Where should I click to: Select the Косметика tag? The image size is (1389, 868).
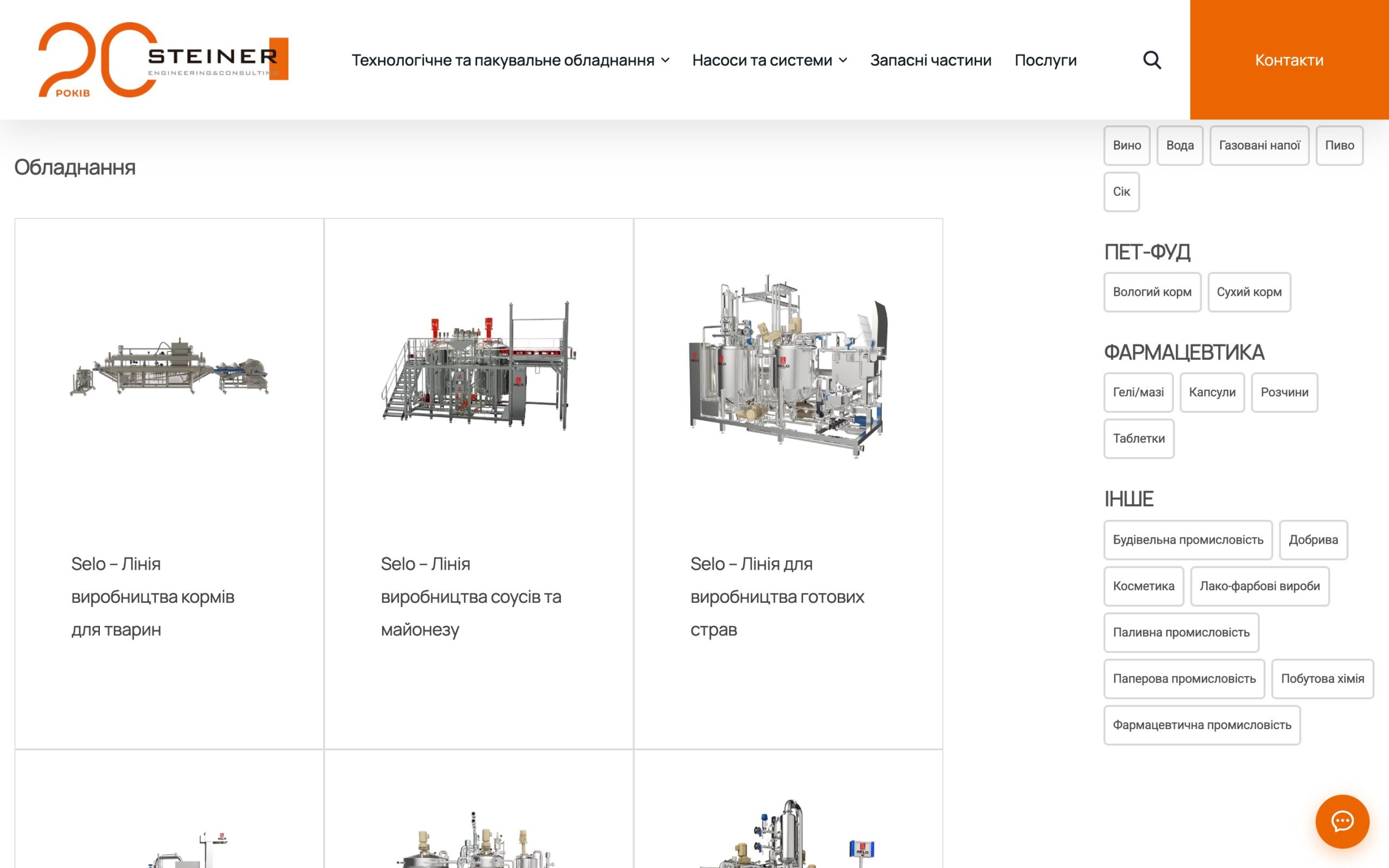[x=1143, y=586]
